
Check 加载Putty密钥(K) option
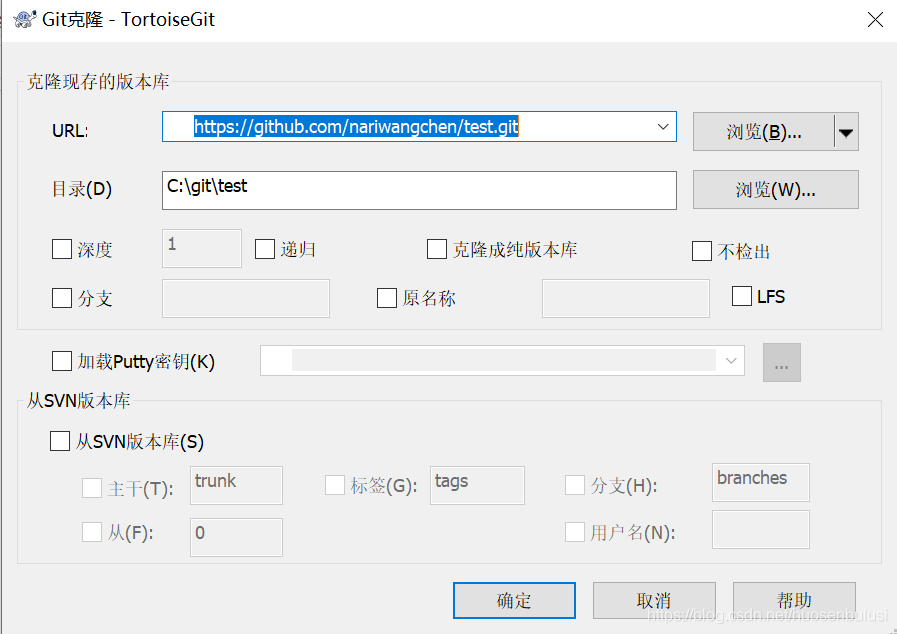tap(62, 362)
